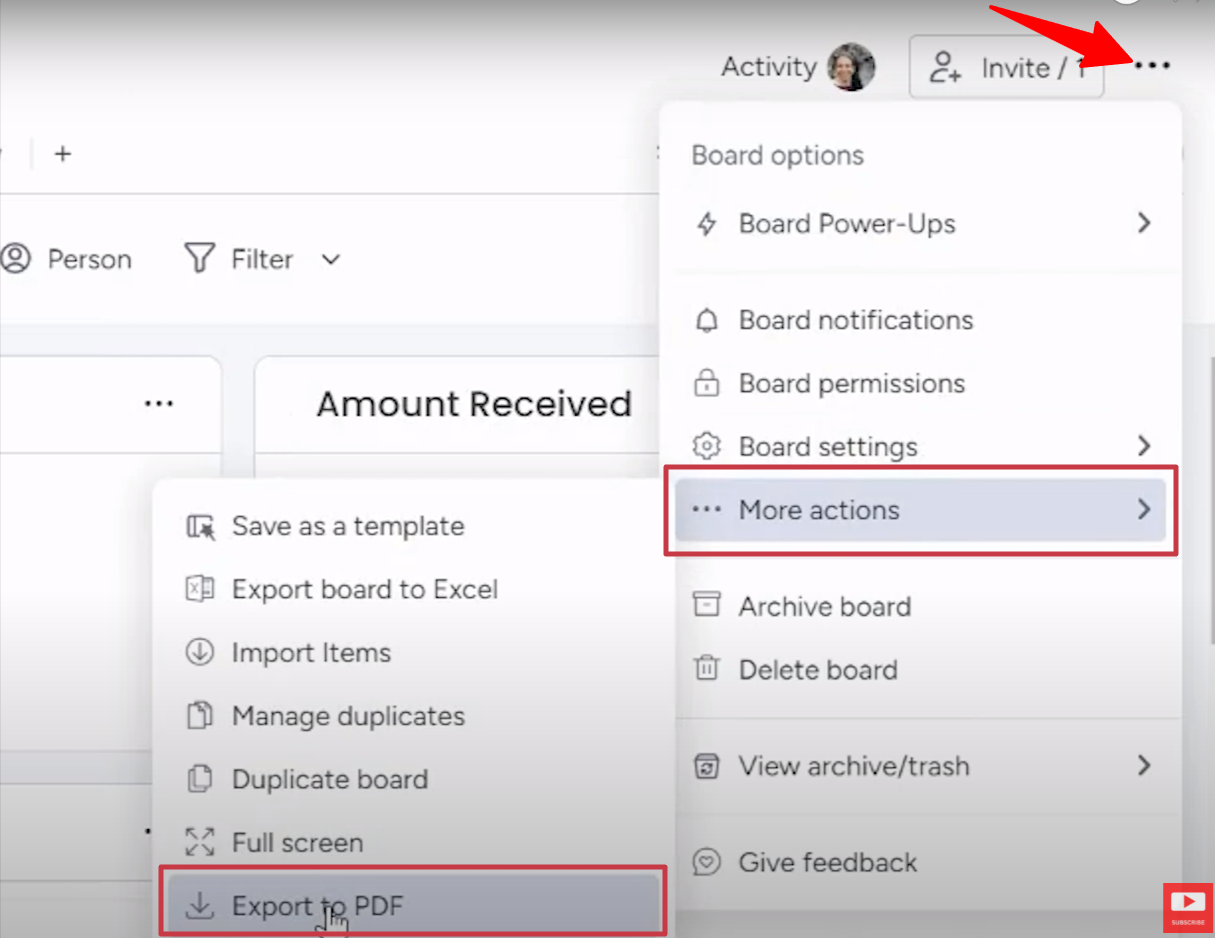Open the user avatar next to Activity
1215x938 pixels.
pyautogui.click(x=851, y=67)
